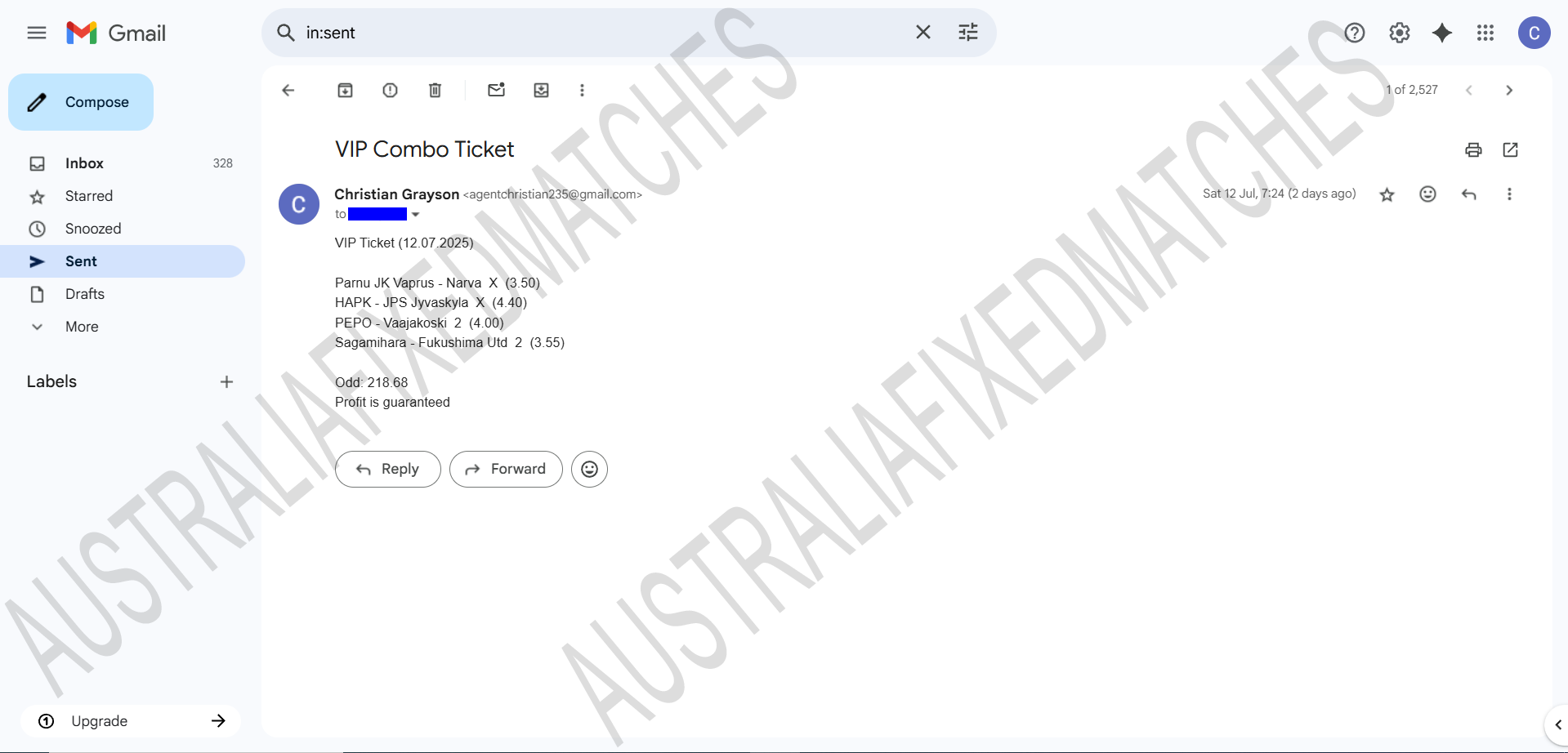Click the search magnifier icon
Viewport: 1568px width, 753px height.
click(x=286, y=33)
